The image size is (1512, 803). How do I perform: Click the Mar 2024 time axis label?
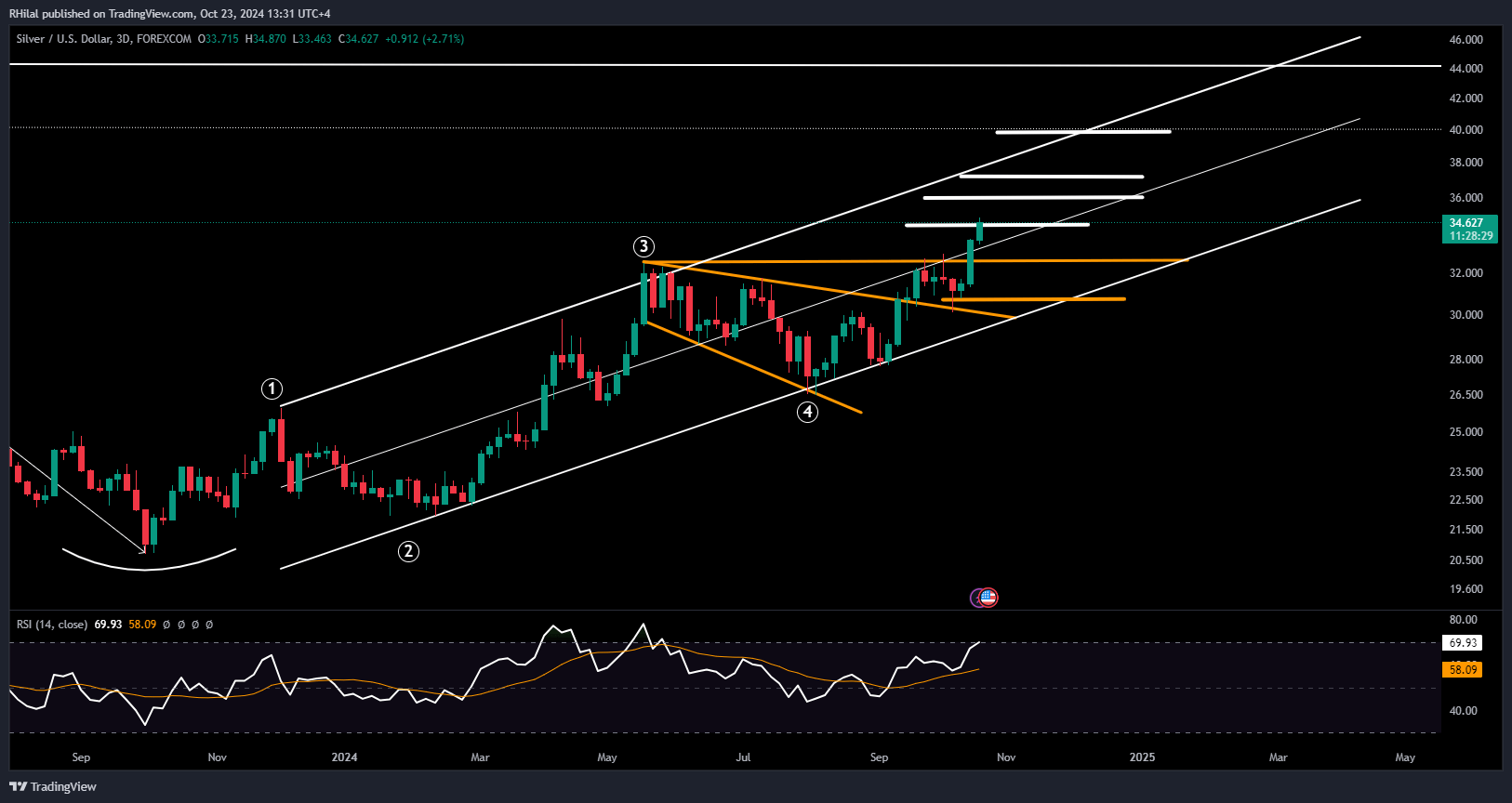[x=480, y=757]
